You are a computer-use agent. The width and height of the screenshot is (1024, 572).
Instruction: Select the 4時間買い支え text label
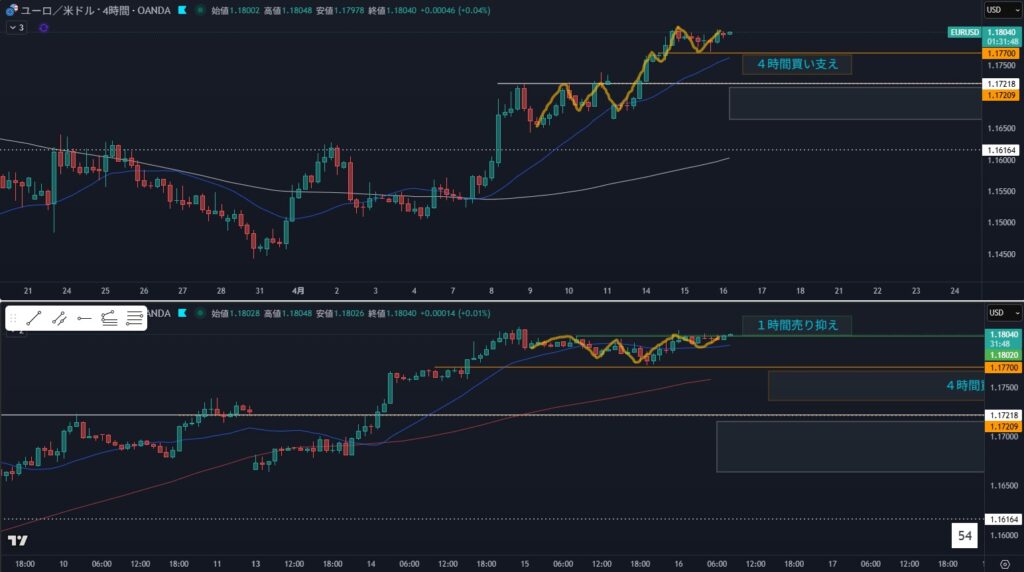[796, 64]
